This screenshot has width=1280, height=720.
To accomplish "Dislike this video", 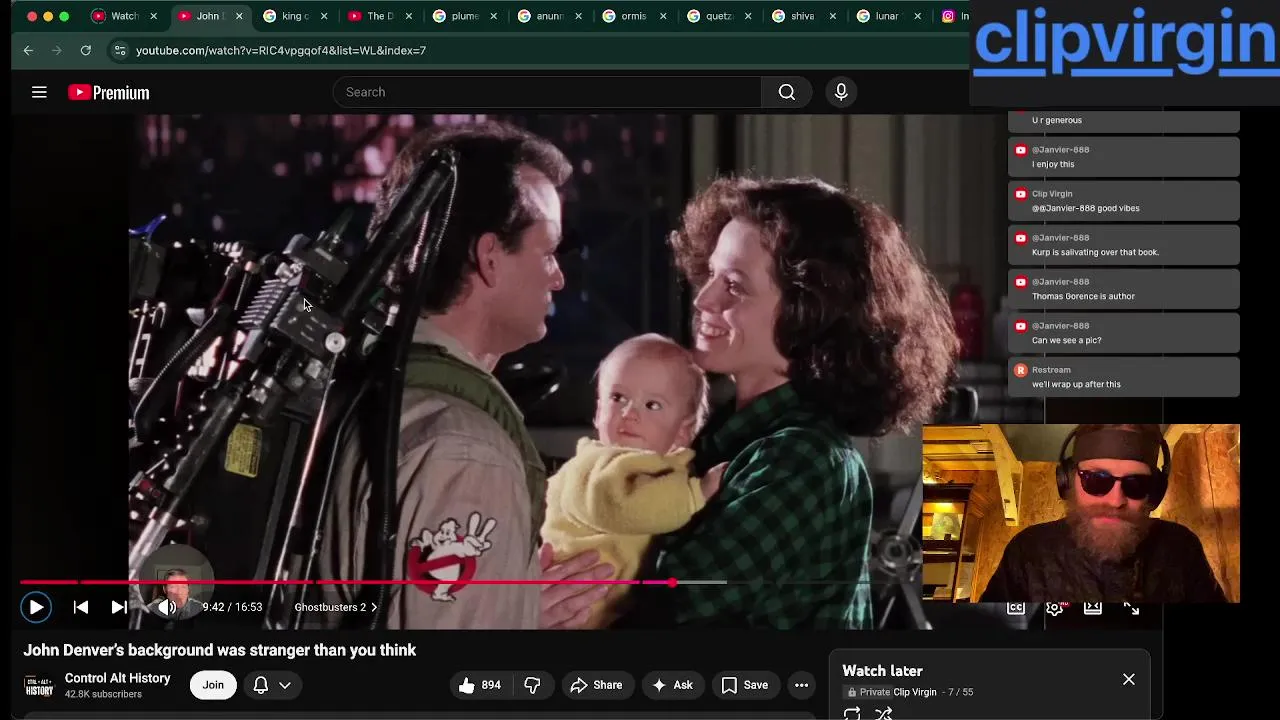I will coord(533,685).
